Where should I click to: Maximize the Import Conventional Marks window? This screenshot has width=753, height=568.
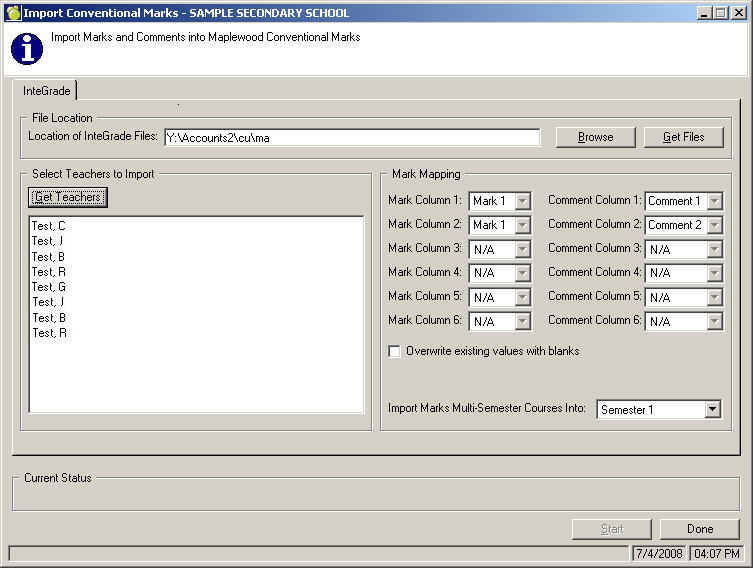click(x=721, y=13)
